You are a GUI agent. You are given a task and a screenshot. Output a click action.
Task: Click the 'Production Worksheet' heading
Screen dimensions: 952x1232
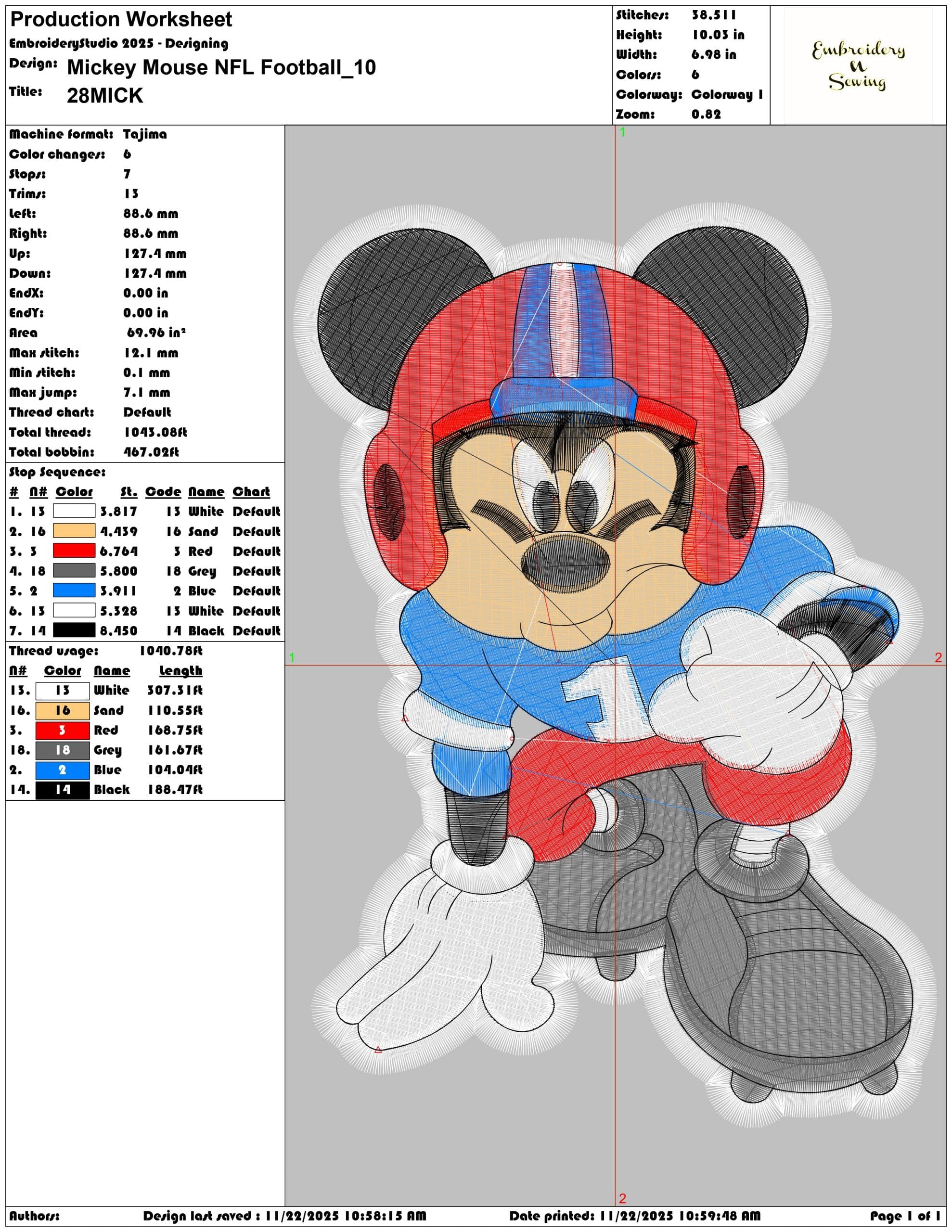point(121,20)
